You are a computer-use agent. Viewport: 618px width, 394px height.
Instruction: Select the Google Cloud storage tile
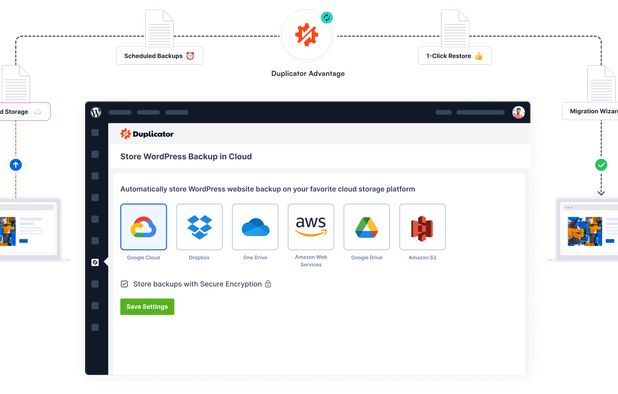point(143,227)
